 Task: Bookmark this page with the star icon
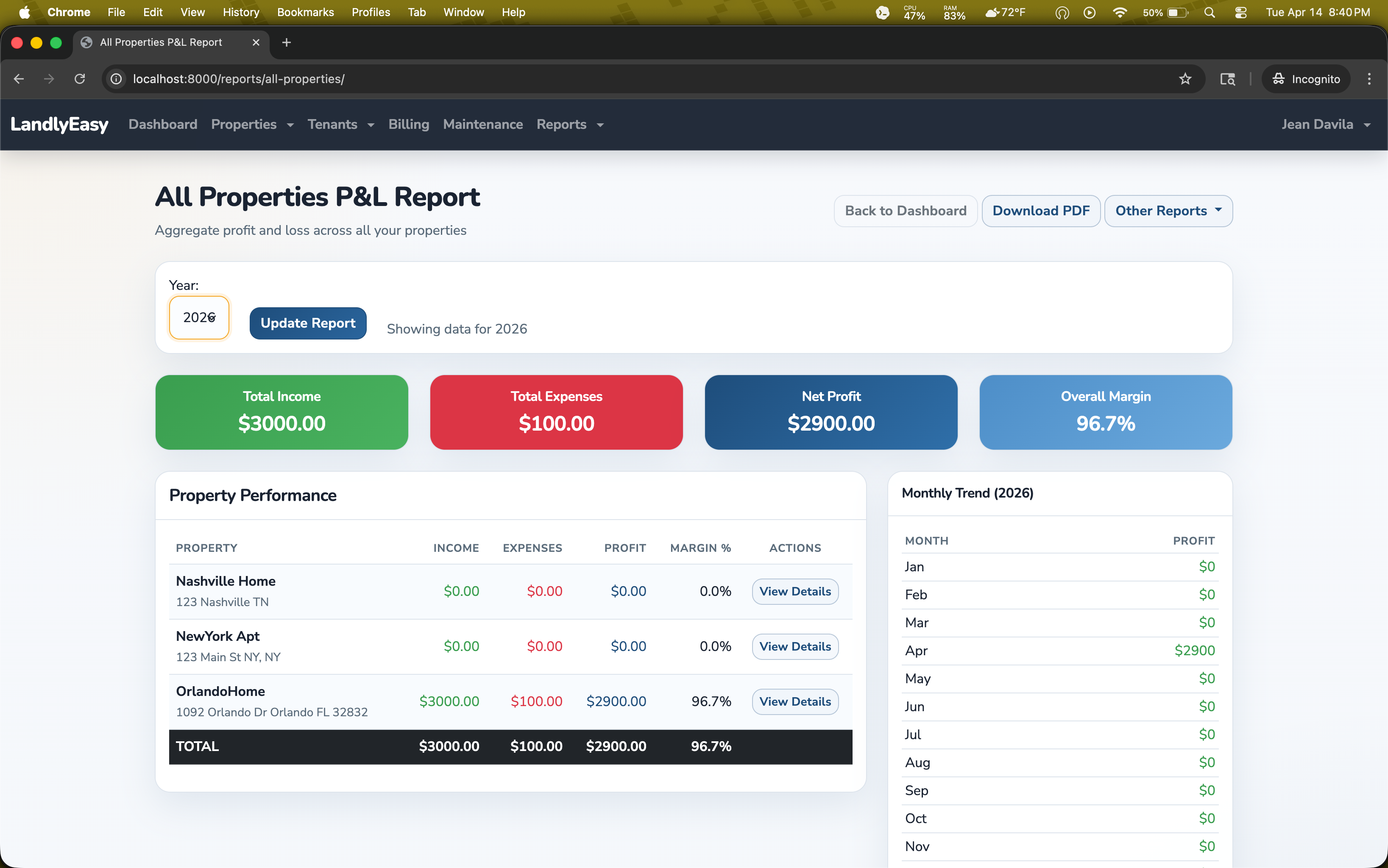[x=1185, y=79]
